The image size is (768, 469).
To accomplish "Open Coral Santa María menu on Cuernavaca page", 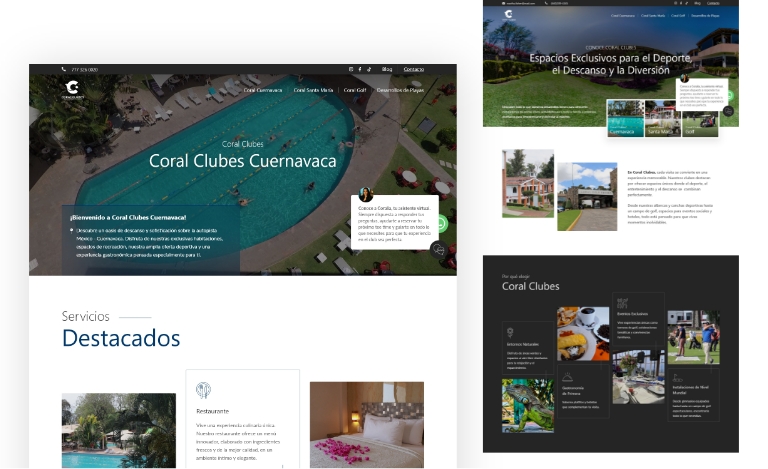I will [313, 90].
